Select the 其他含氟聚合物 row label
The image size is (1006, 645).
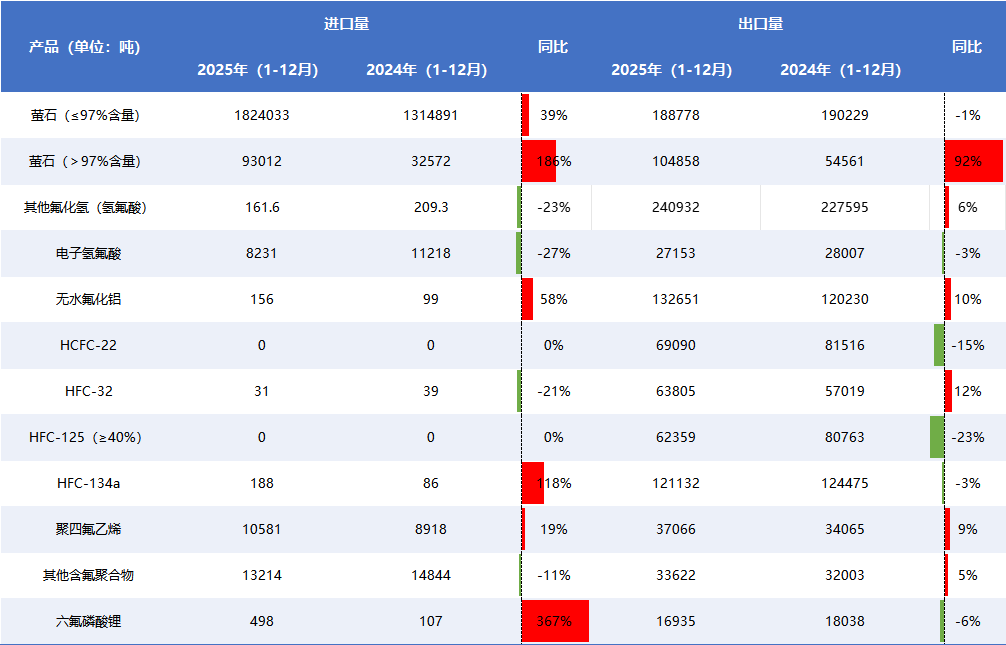88,575
